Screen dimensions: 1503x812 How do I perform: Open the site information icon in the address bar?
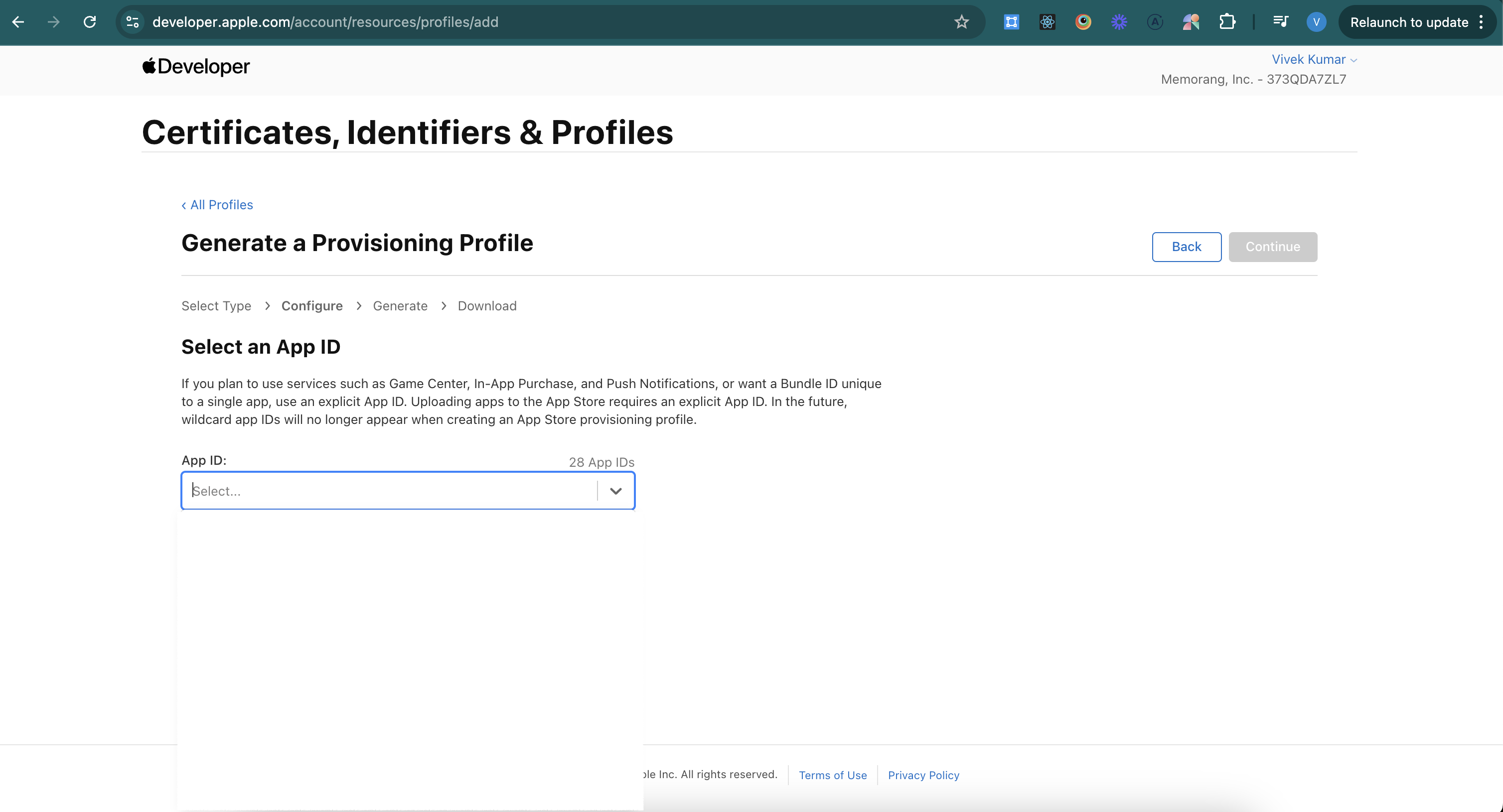click(133, 22)
